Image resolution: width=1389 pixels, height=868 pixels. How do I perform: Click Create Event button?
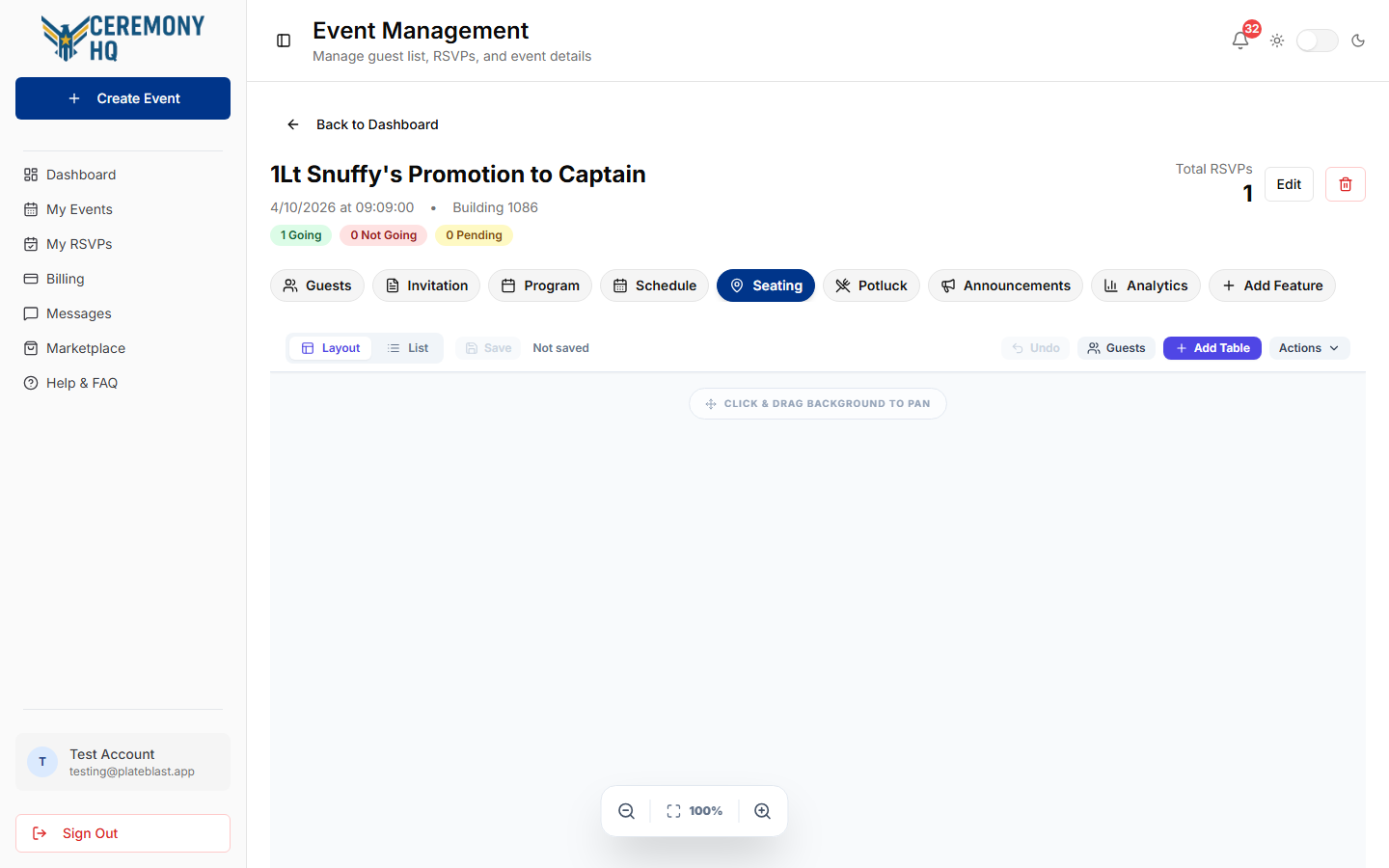[123, 98]
